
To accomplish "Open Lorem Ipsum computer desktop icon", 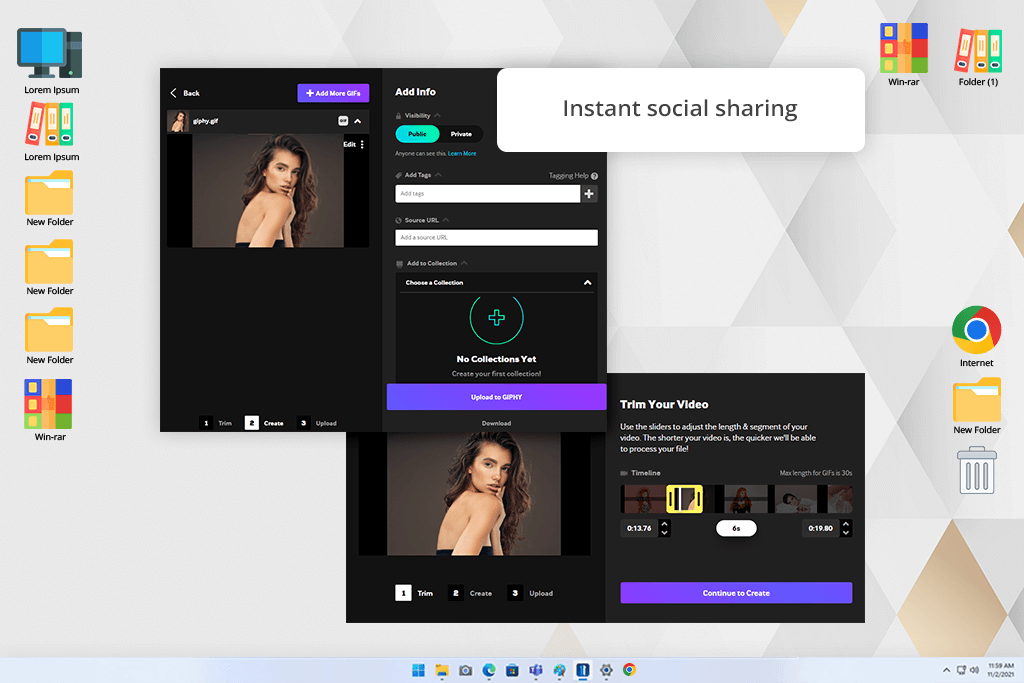I will (x=51, y=61).
